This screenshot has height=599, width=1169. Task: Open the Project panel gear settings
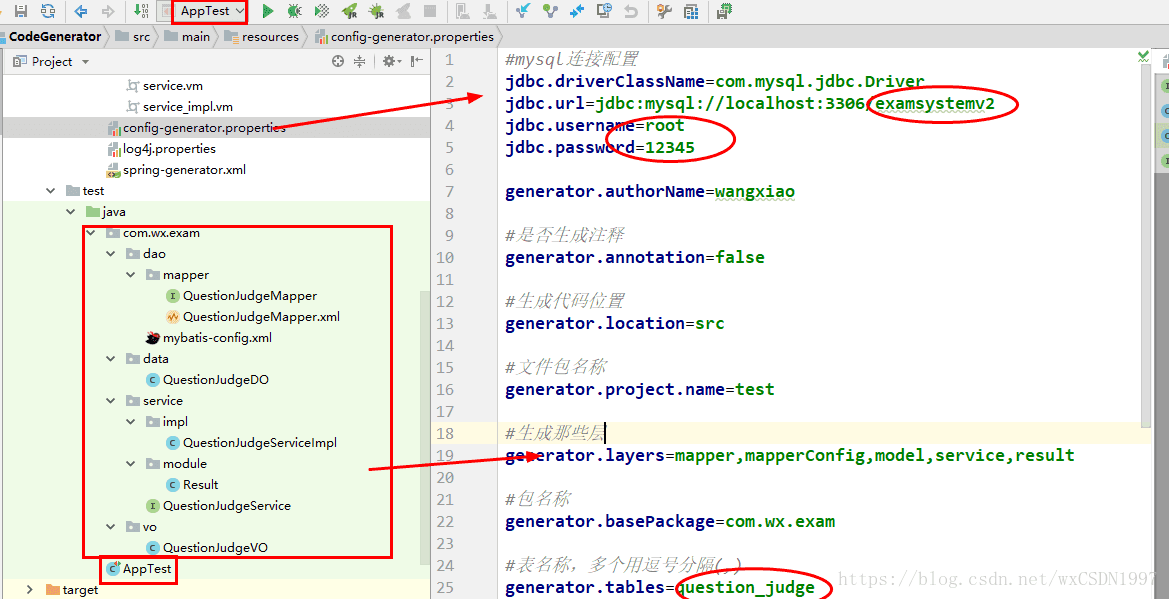[x=390, y=62]
